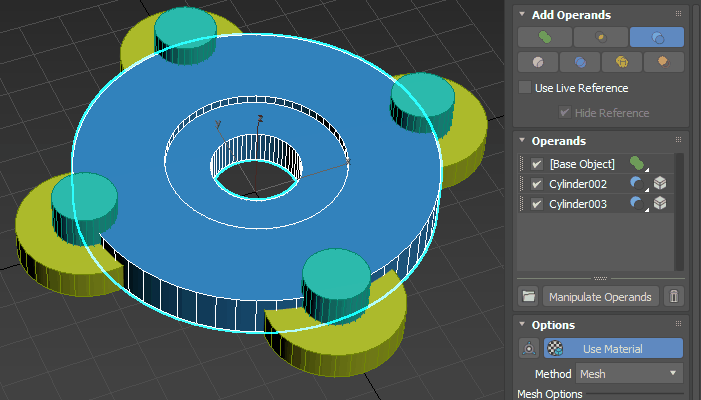Click the Options rollout grip dots
The height and width of the screenshot is (400, 701).
click(x=678, y=324)
